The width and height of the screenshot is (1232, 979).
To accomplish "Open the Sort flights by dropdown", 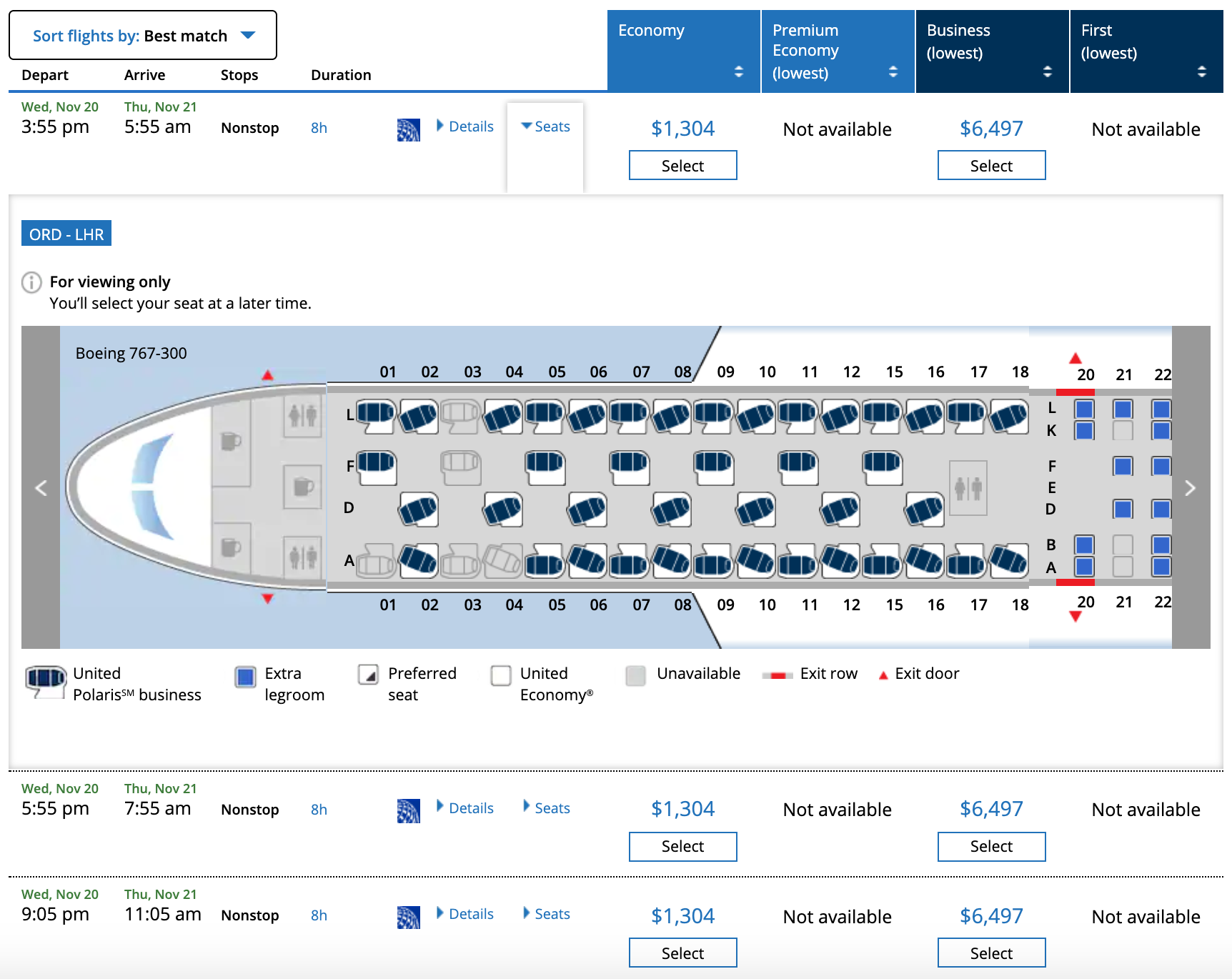I will click(143, 36).
